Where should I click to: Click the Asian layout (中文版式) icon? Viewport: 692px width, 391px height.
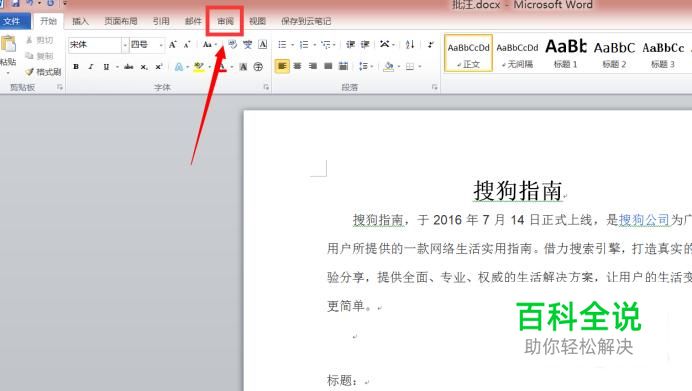(x=385, y=45)
